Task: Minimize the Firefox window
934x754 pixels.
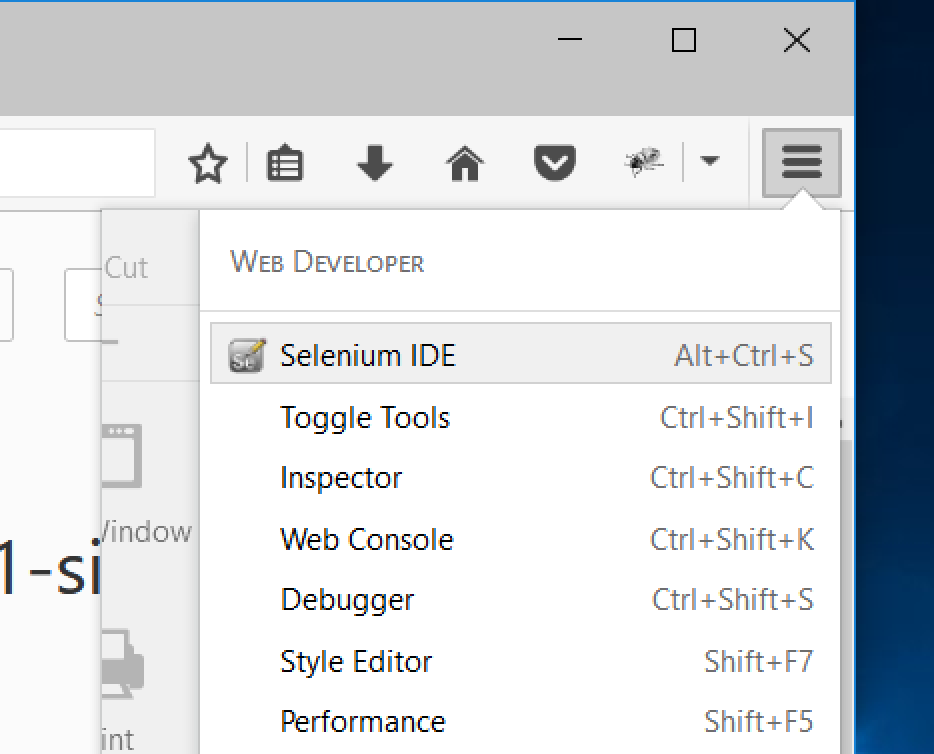Action: [570, 40]
